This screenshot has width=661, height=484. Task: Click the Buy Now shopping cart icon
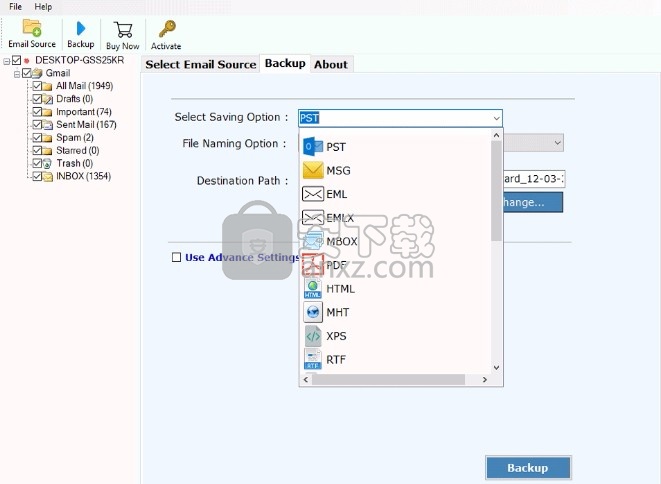pyautogui.click(x=123, y=30)
